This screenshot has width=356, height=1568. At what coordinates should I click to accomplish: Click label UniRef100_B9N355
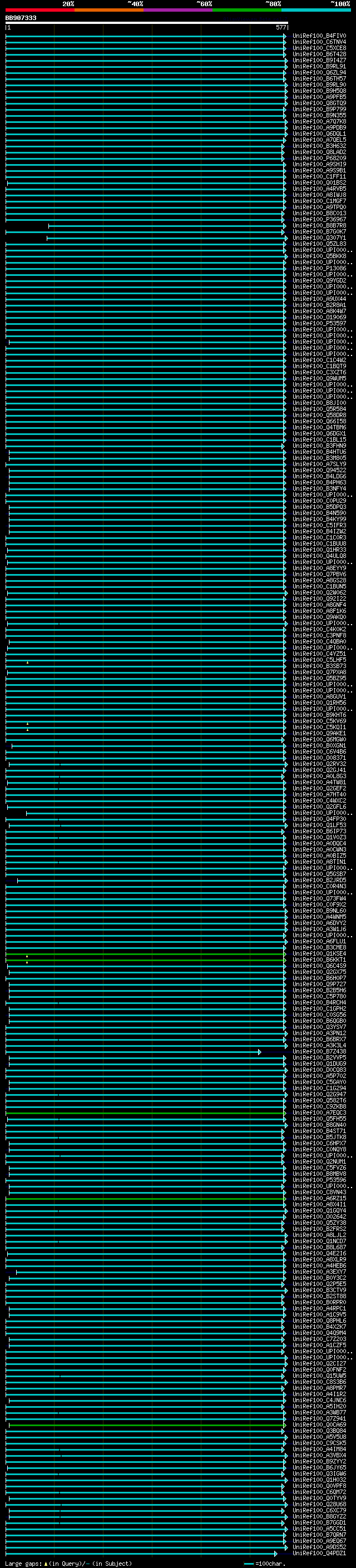[x=319, y=115]
